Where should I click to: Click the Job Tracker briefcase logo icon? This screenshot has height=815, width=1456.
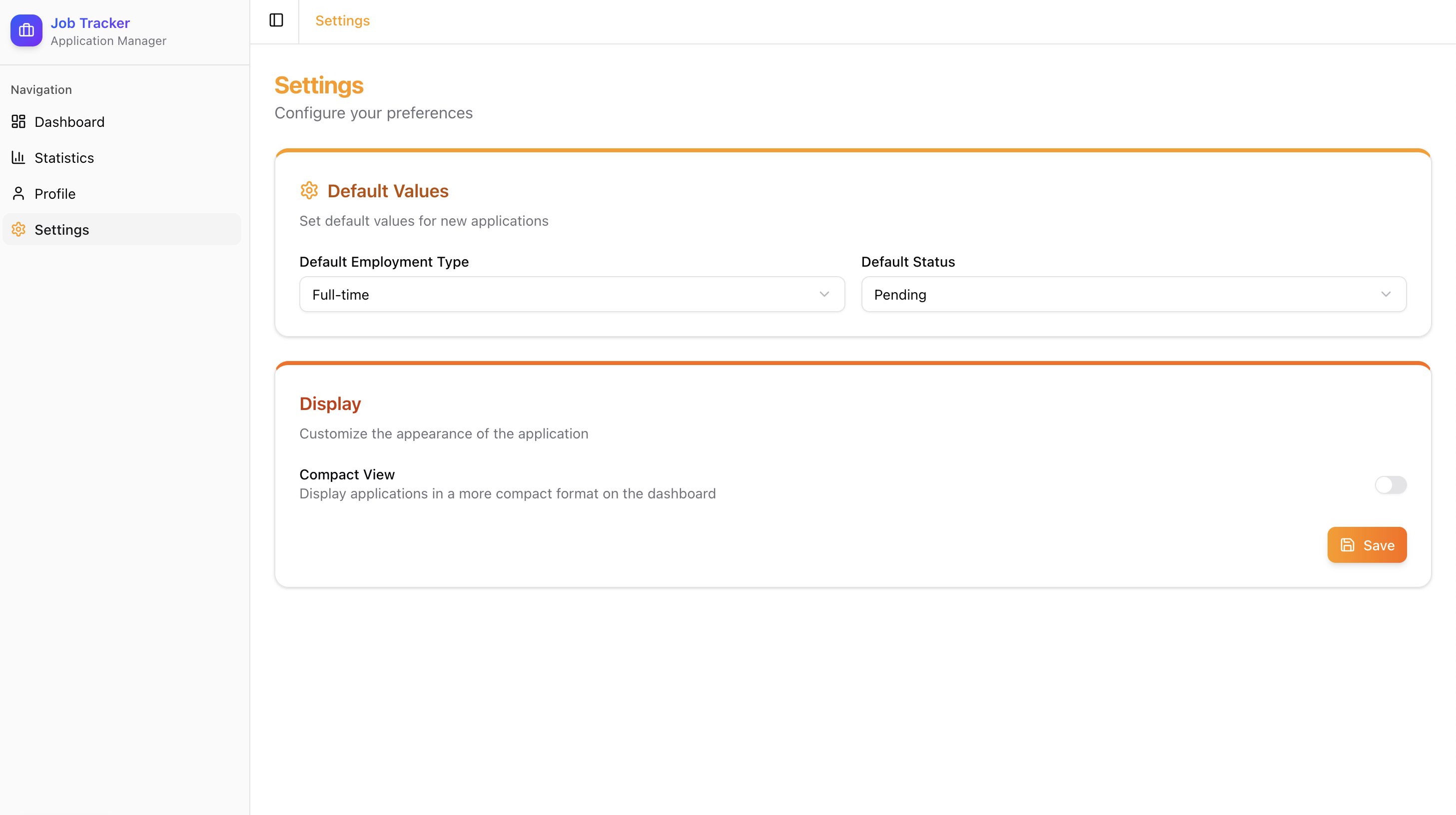click(26, 30)
